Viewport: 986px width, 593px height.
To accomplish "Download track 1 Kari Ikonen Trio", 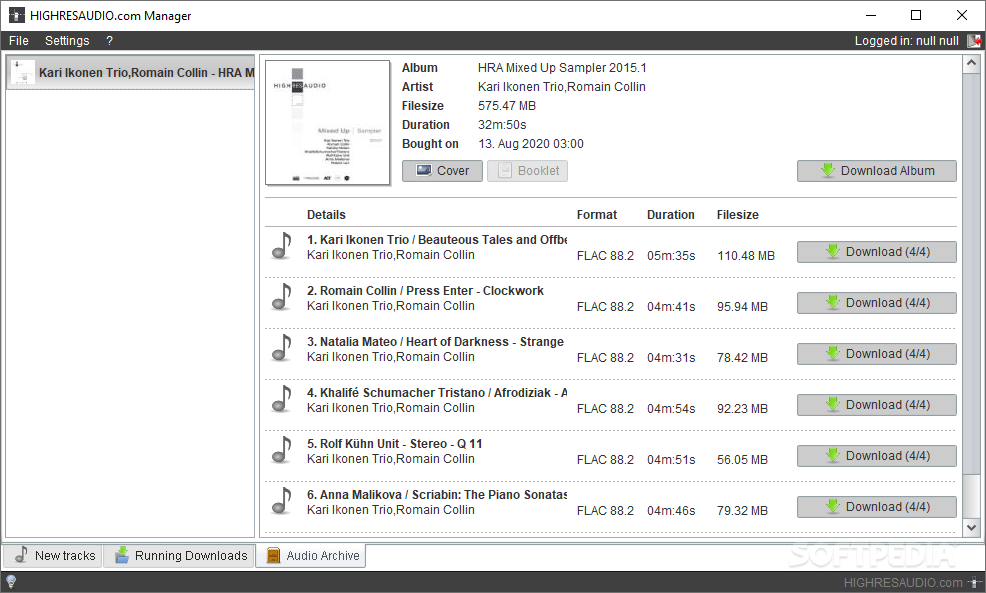I will point(877,252).
